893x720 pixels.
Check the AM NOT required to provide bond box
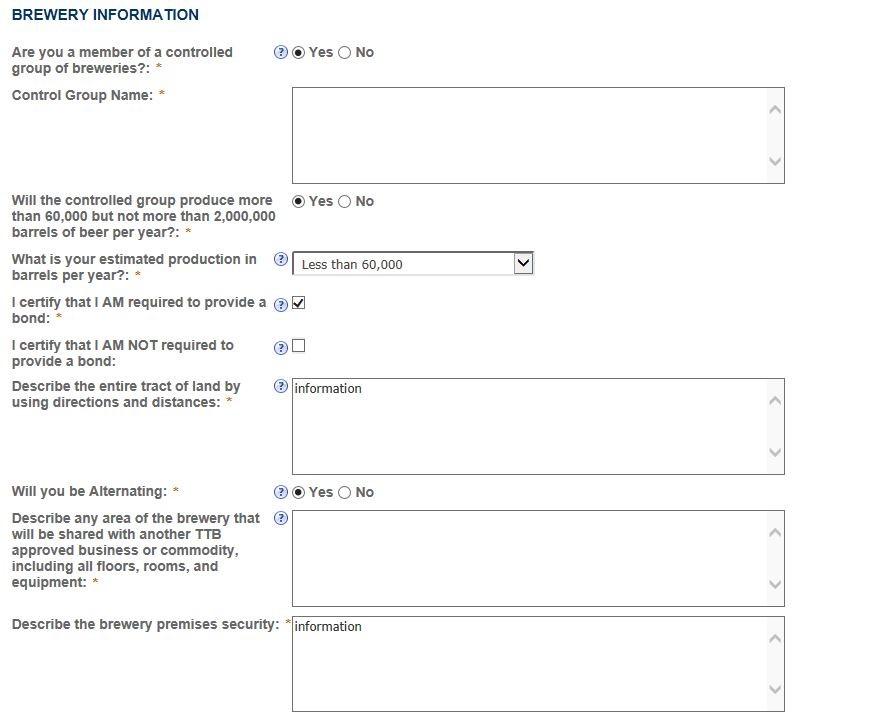coord(298,346)
